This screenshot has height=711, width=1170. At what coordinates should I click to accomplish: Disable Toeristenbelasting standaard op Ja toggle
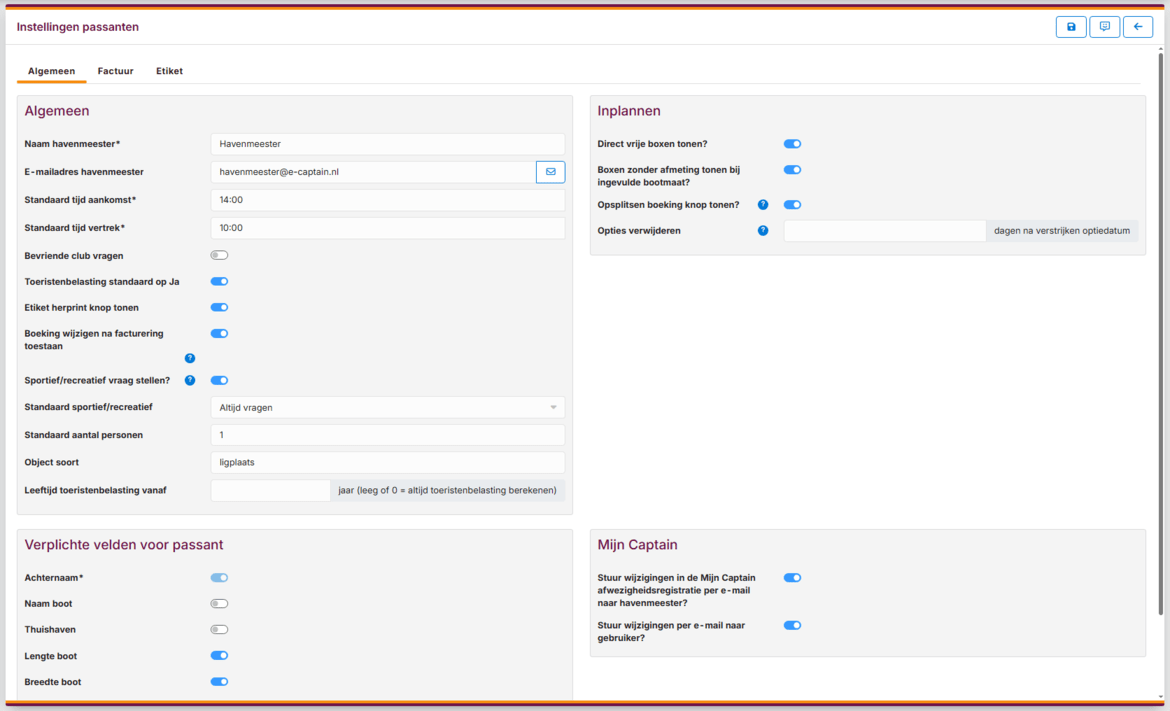[x=219, y=282]
